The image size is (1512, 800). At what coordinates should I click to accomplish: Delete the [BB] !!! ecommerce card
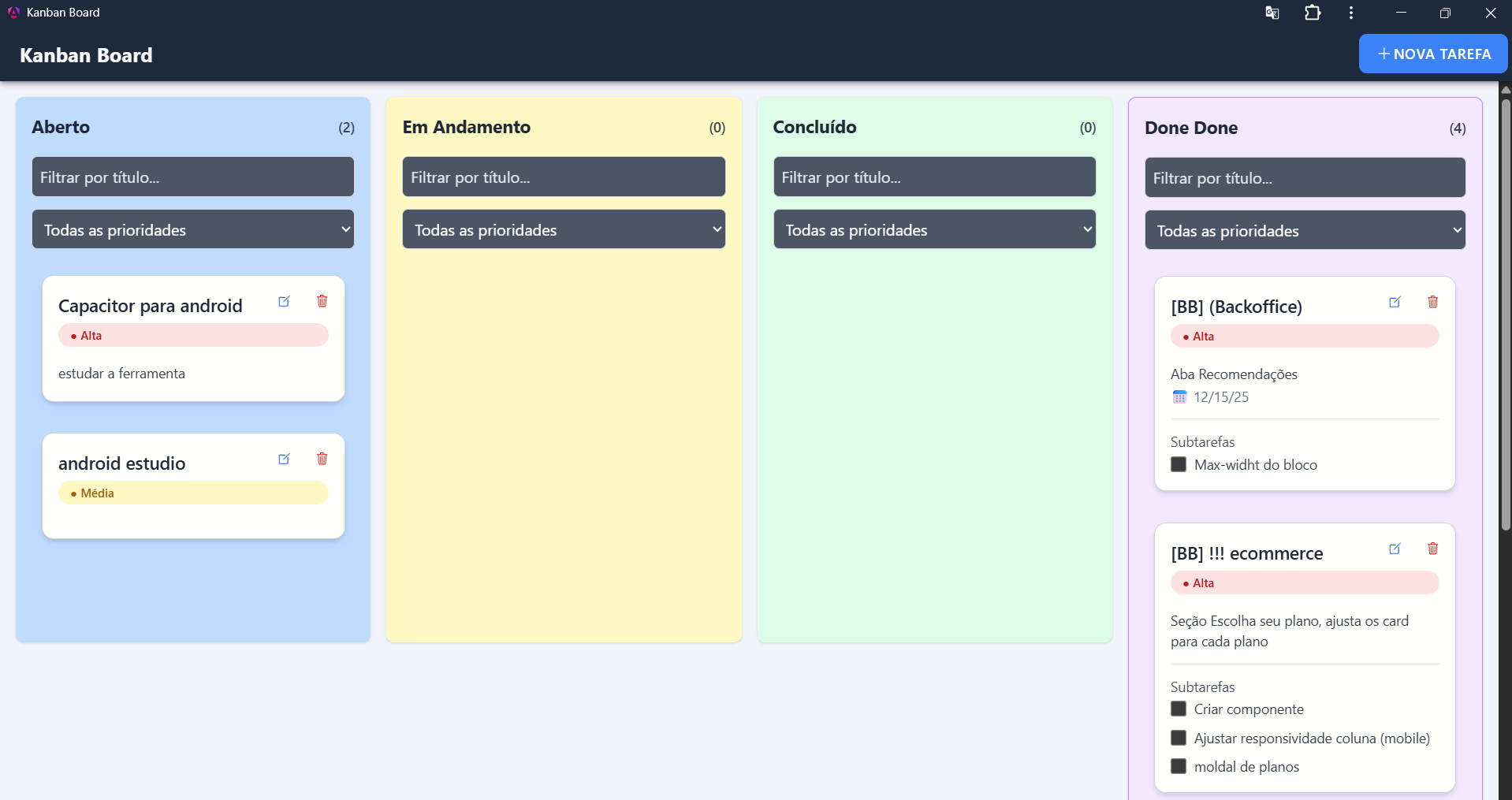point(1432,549)
